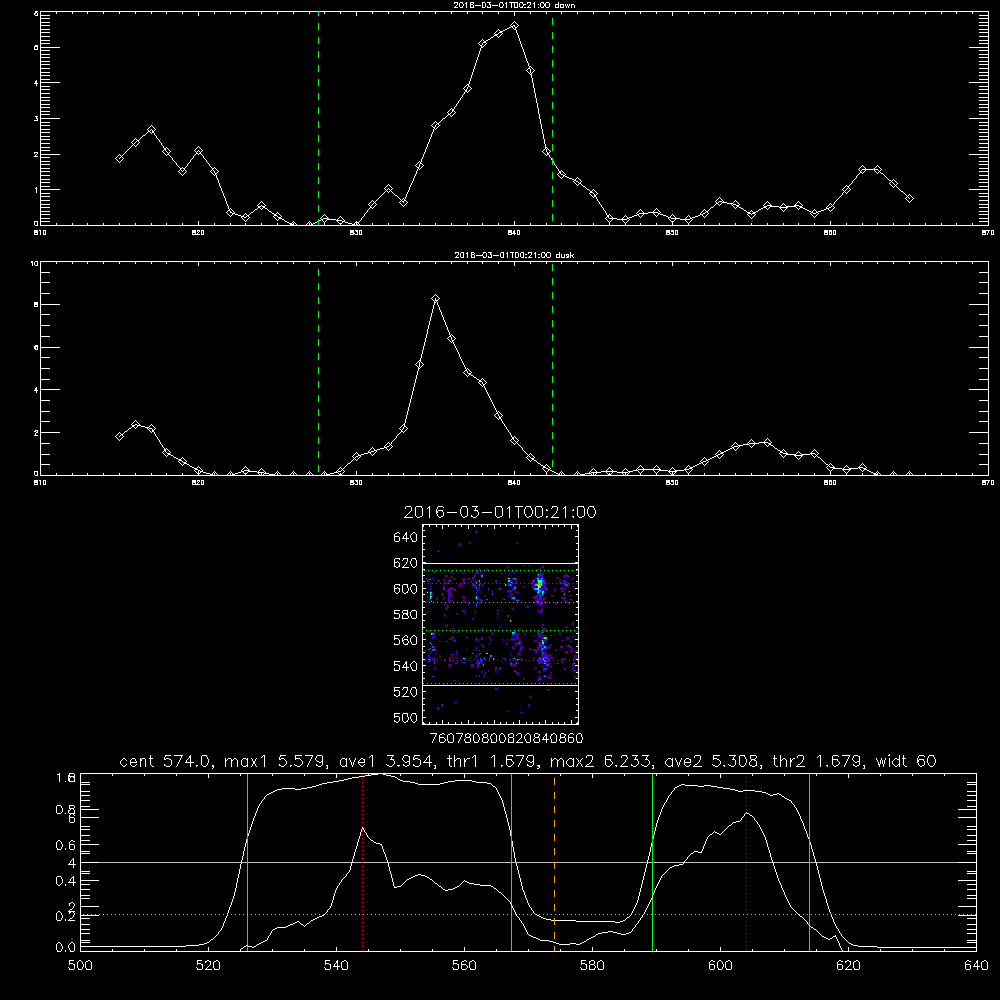Click the x-axis label '620' of bottom plot
1000x1000 pixels.
click(848, 966)
